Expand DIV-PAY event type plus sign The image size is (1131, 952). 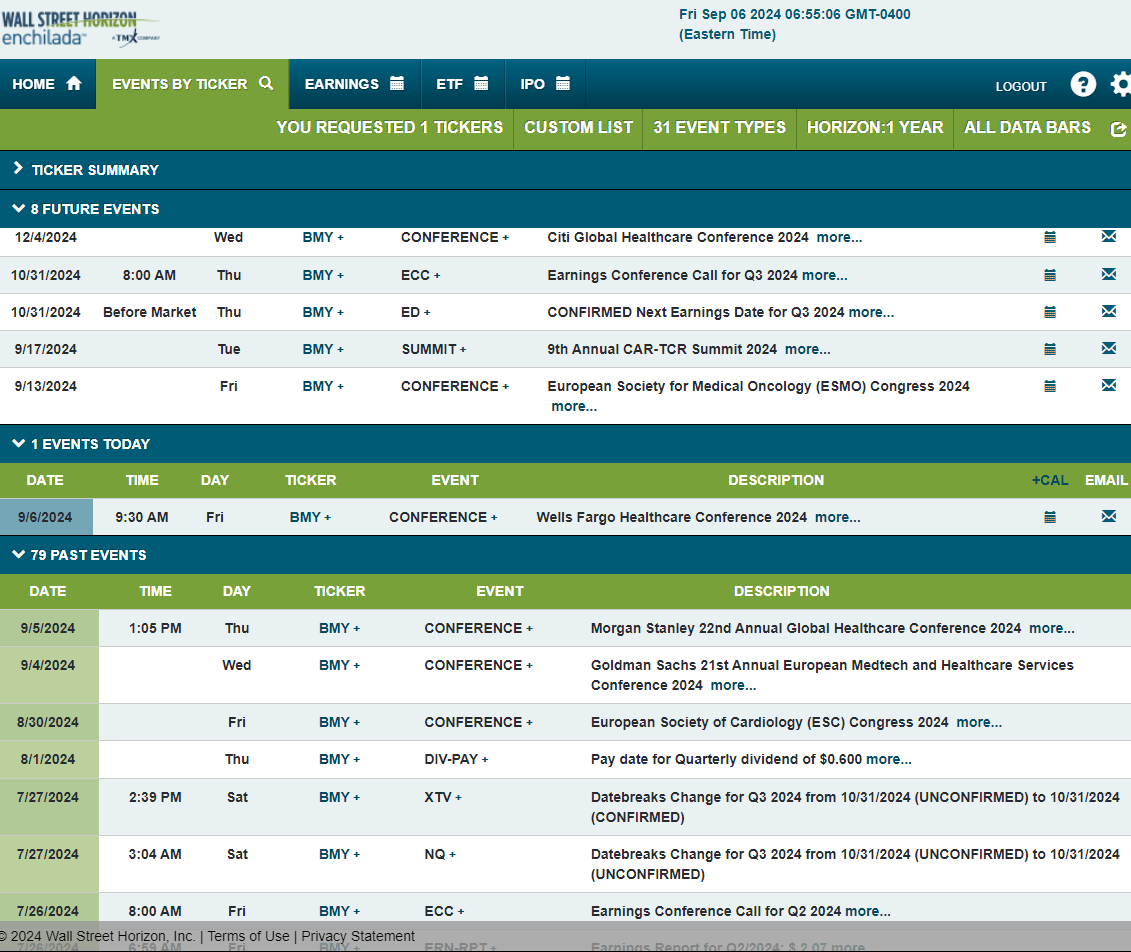click(485, 760)
